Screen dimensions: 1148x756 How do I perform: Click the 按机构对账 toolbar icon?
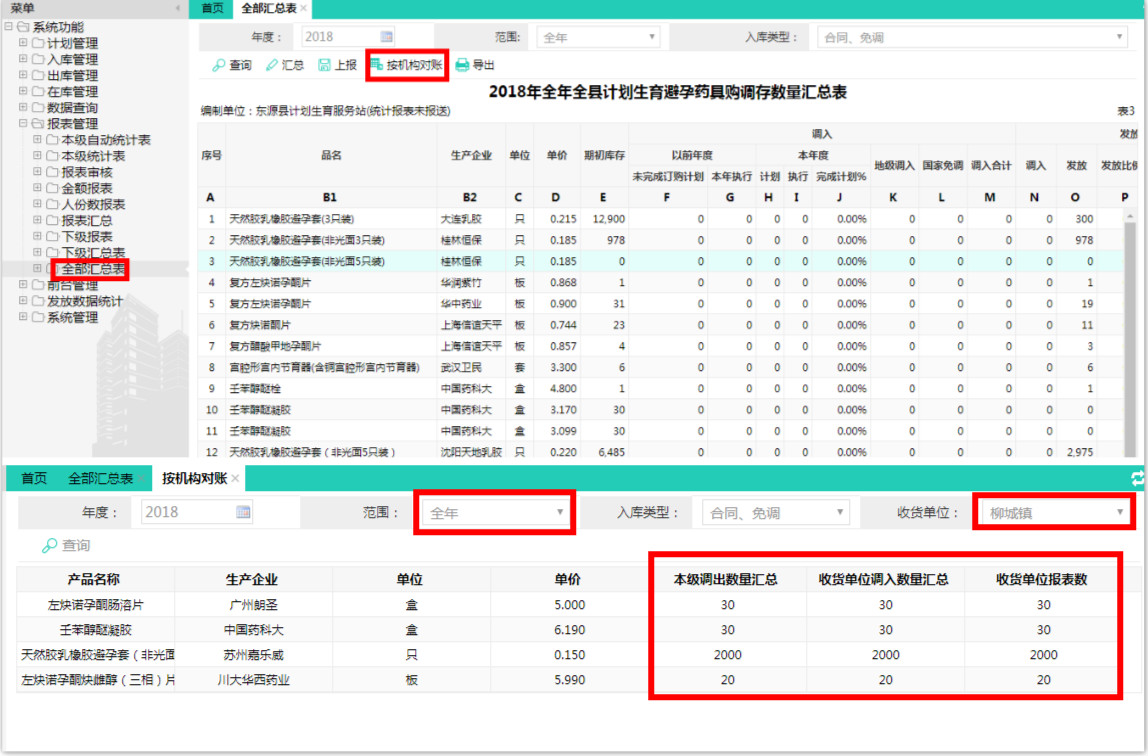(376, 65)
